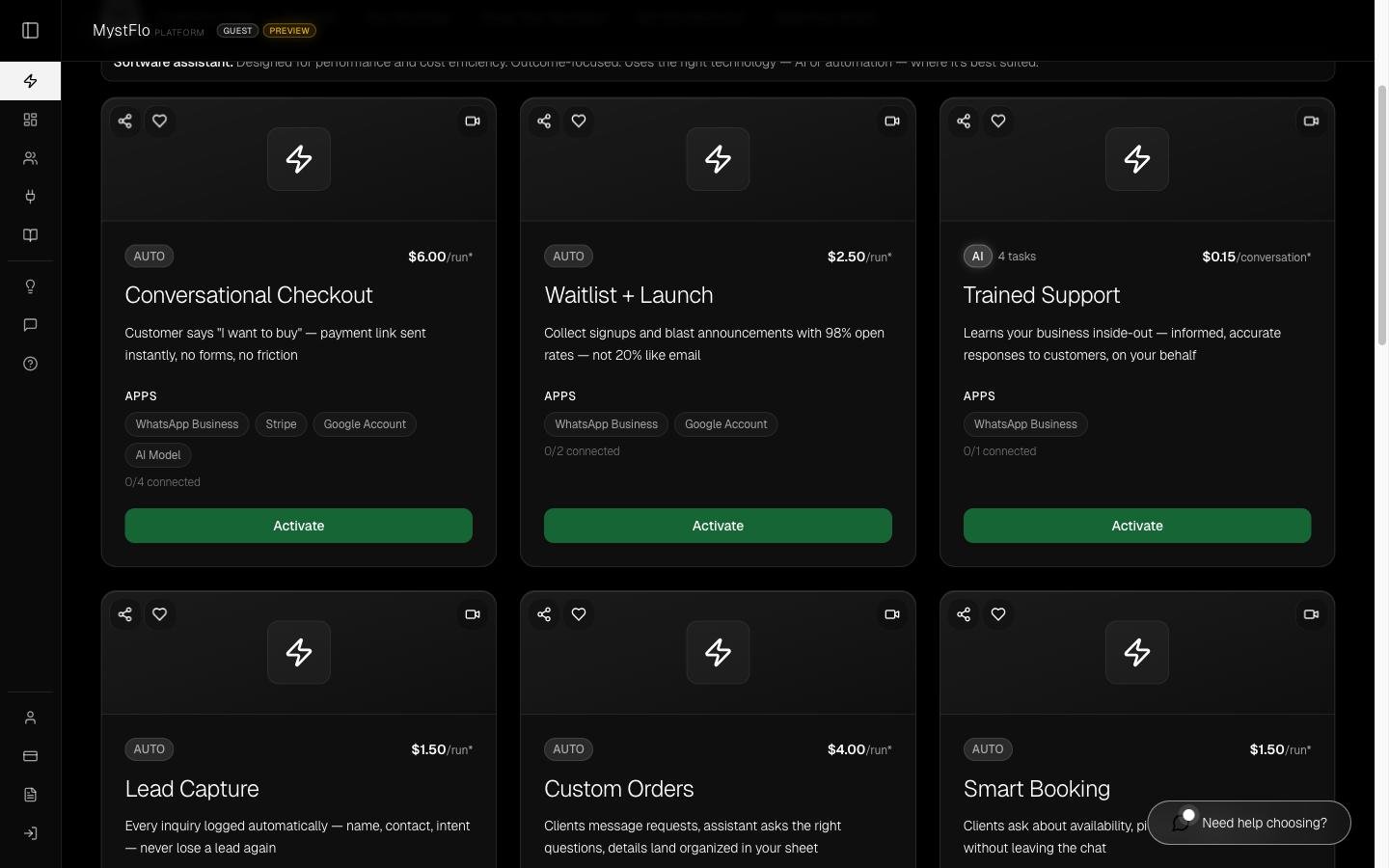
Task: Open the people/community icon in sidebar
Action: point(30,157)
